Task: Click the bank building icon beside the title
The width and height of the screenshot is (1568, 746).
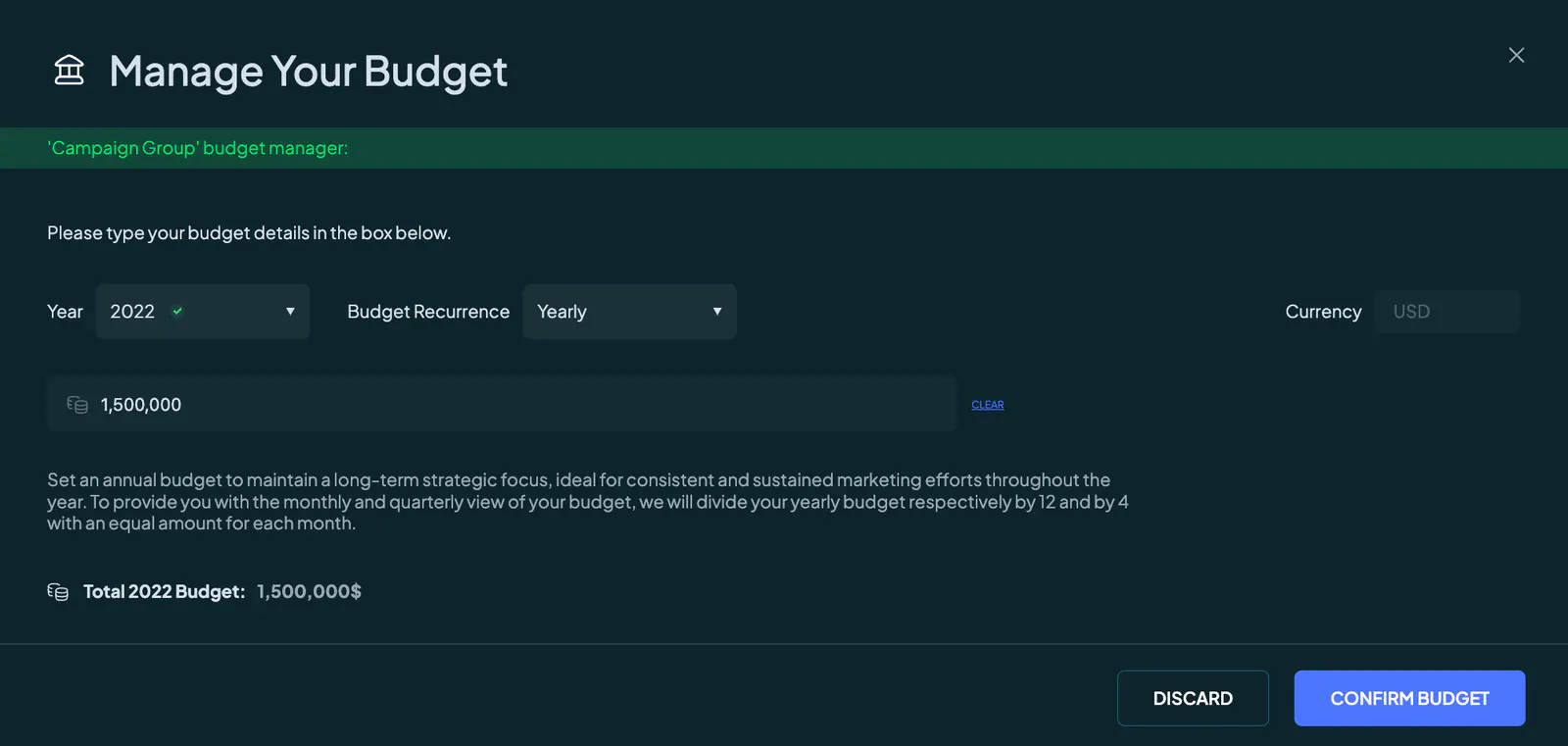Action: point(69,70)
